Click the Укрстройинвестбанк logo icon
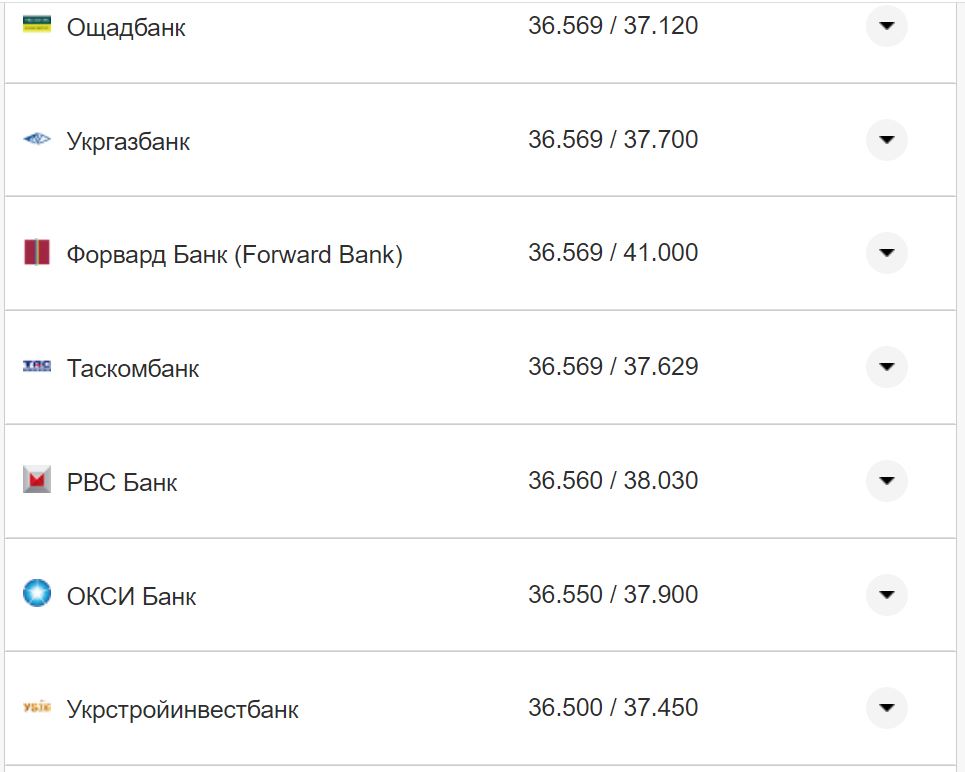 tap(37, 708)
